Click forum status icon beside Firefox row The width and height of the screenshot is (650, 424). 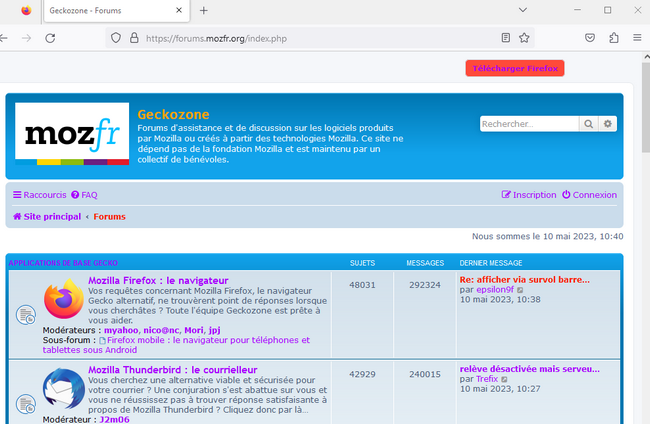[26, 315]
